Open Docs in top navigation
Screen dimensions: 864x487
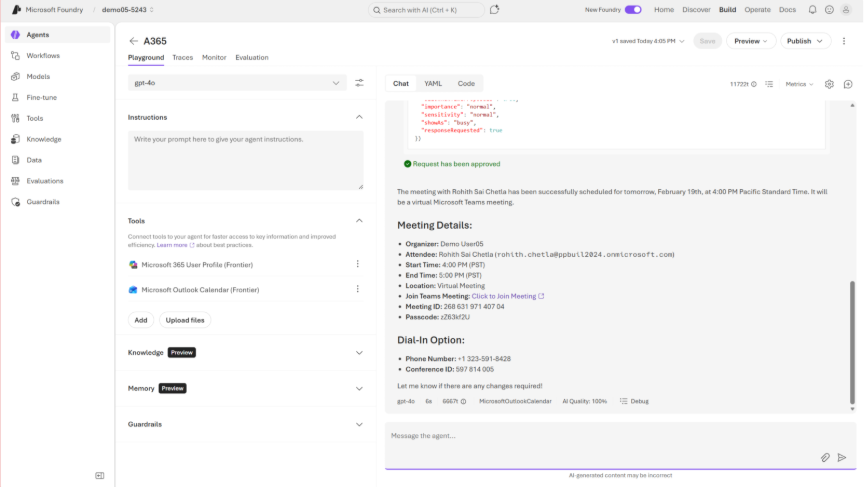[787, 9]
